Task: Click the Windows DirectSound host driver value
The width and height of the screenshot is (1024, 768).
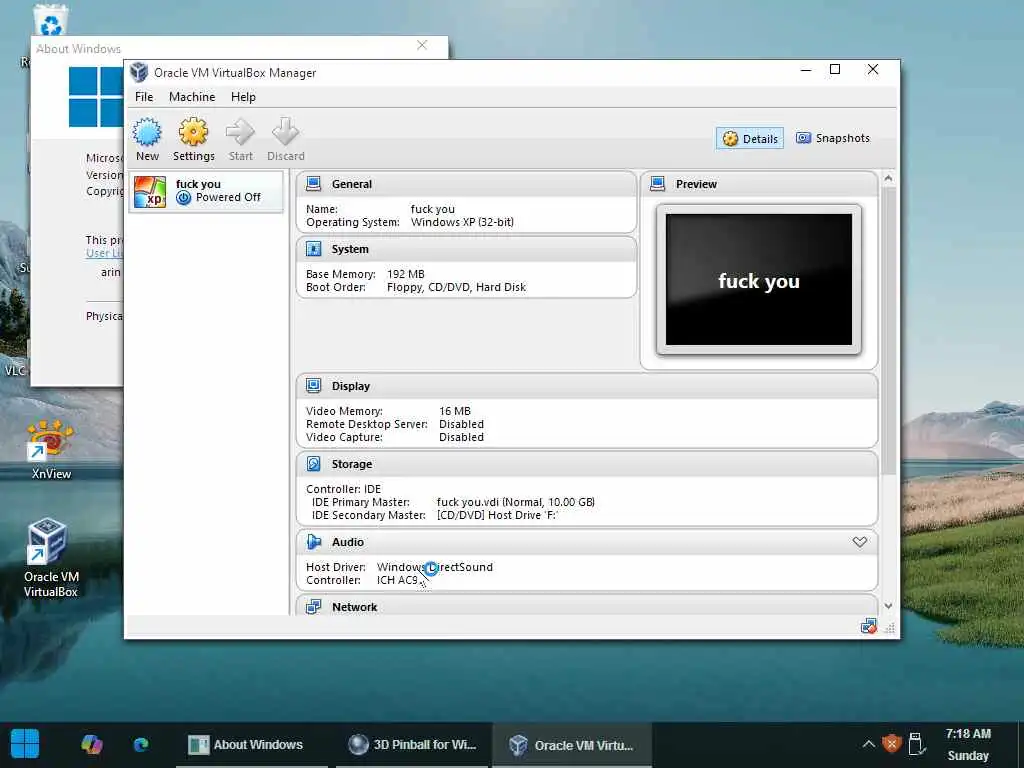Action: point(434,567)
